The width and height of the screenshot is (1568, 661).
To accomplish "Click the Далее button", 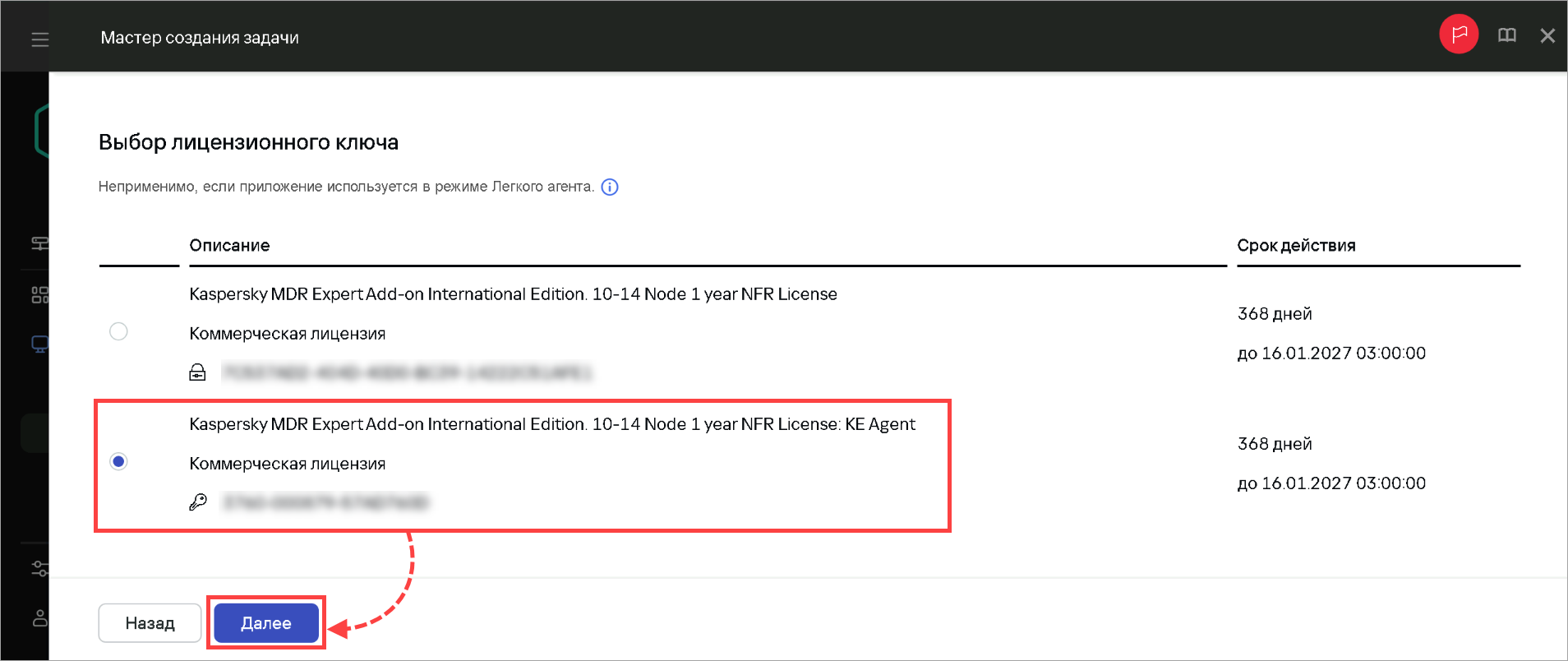I will [x=266, y=623].
